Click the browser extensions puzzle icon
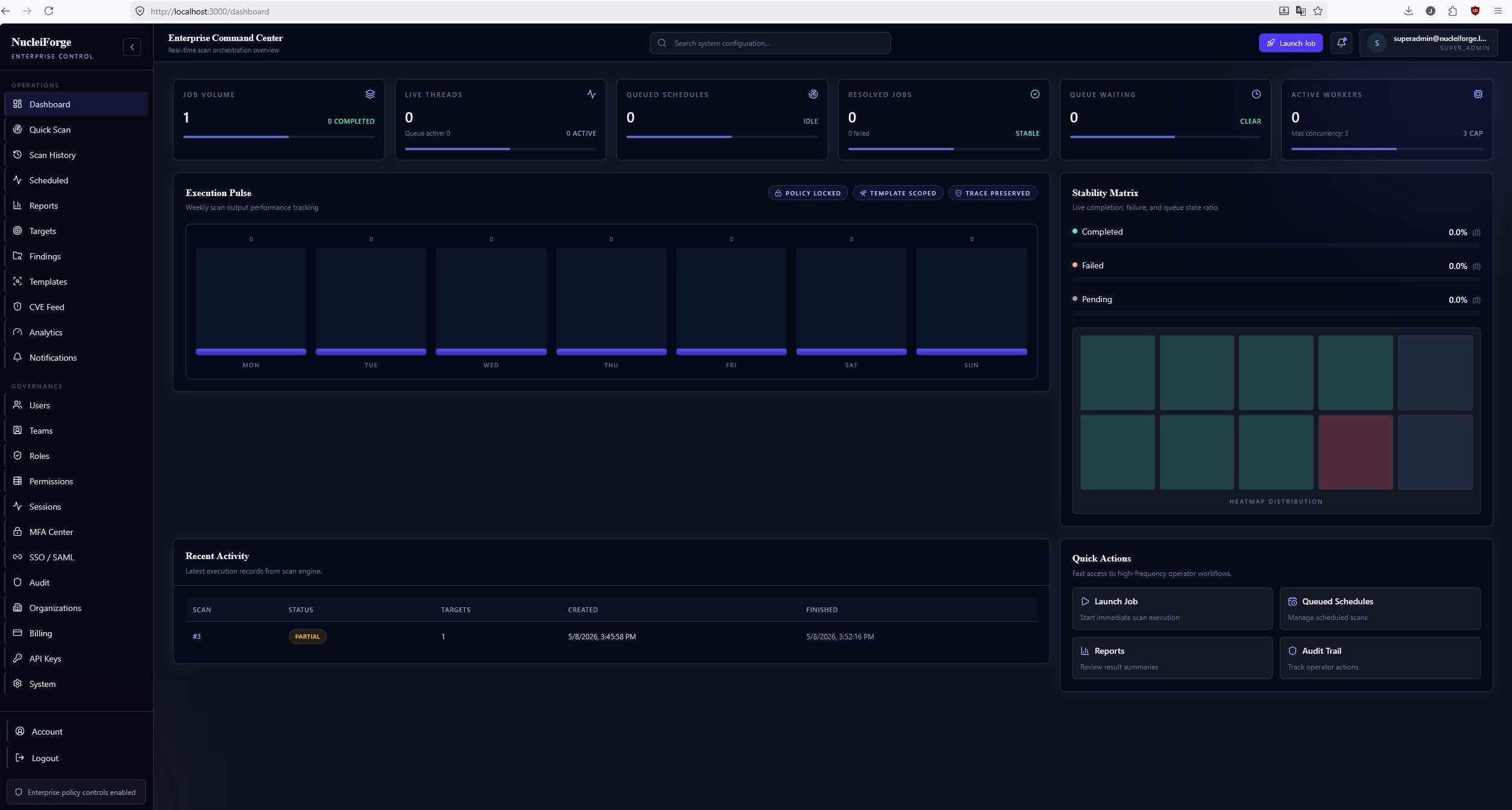The width and height of the screenshot is (1512, 810). pyautogui.click(x=1453, y=11)
